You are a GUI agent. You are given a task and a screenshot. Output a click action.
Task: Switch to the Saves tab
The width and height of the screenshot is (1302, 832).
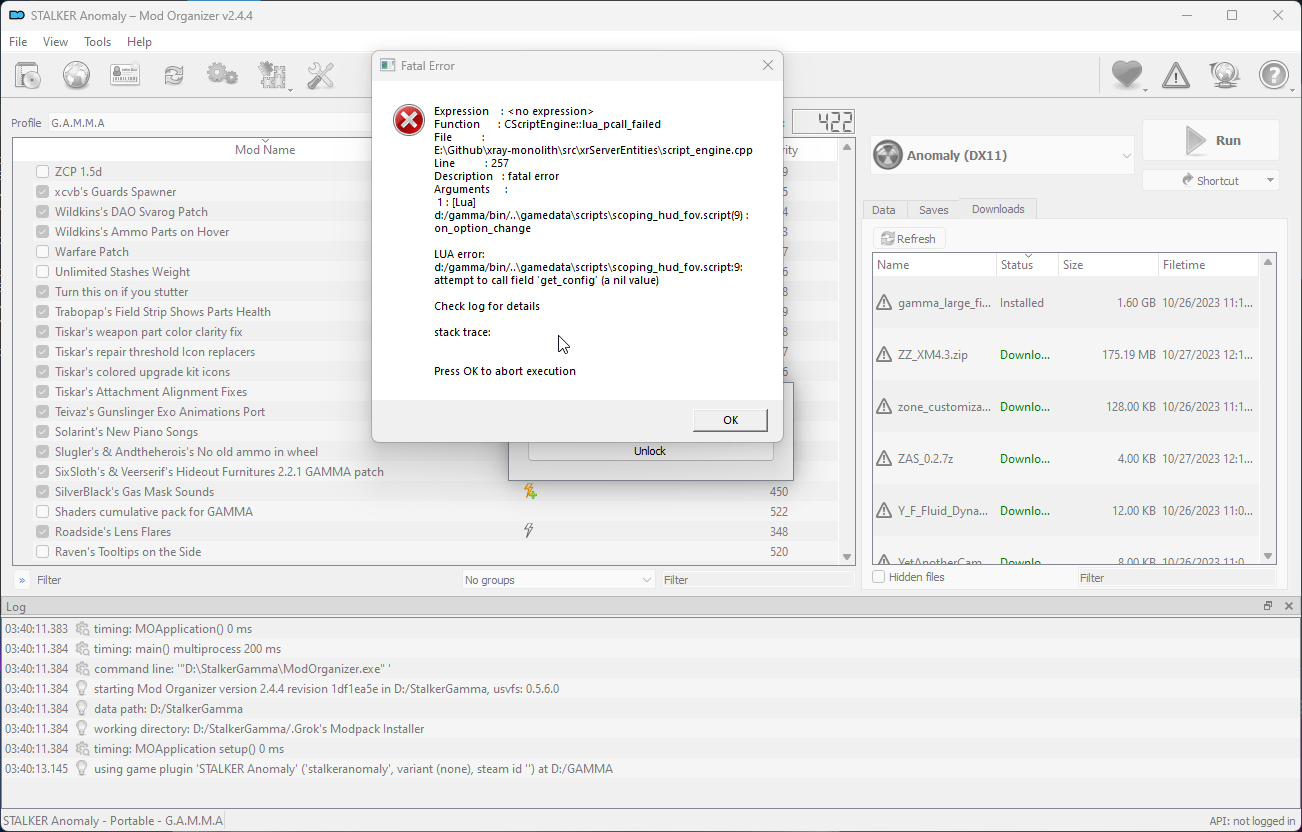click(x=933, y=210)
